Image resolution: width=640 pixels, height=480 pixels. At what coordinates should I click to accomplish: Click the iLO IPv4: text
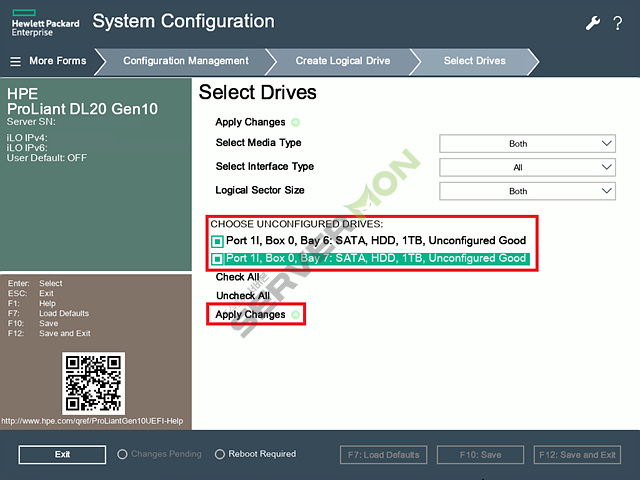(x=27, y=138)
